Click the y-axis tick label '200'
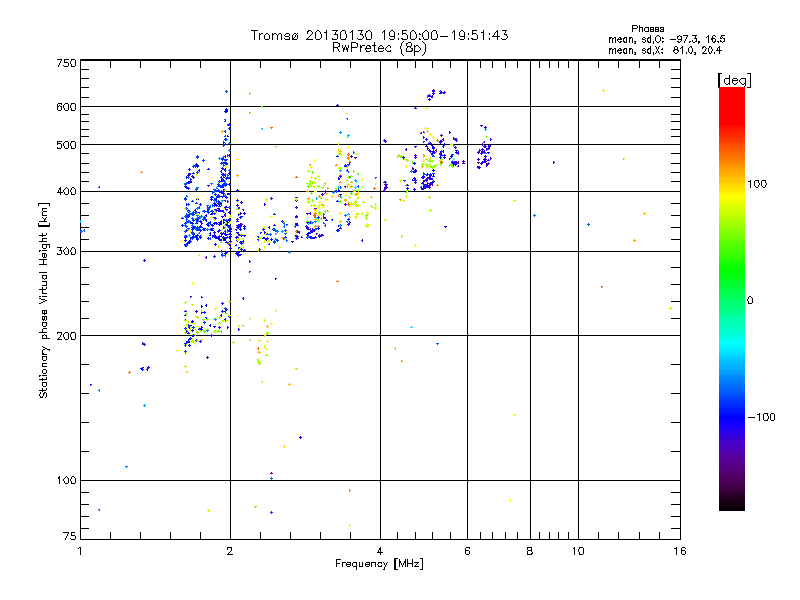The height and width of the screenshot is (600, 800). (66, 336)
